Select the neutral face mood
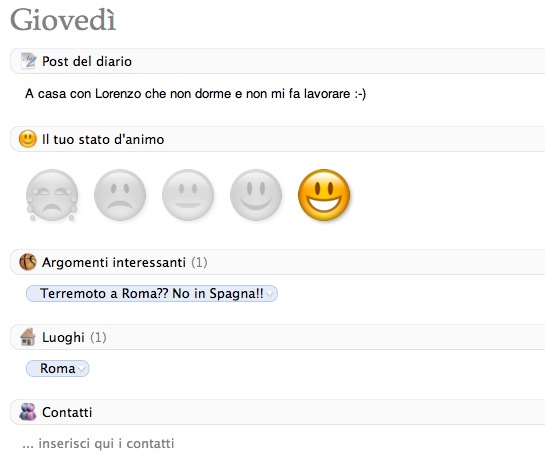The height and width of the screenshot is (470, 545). [188, 195]
